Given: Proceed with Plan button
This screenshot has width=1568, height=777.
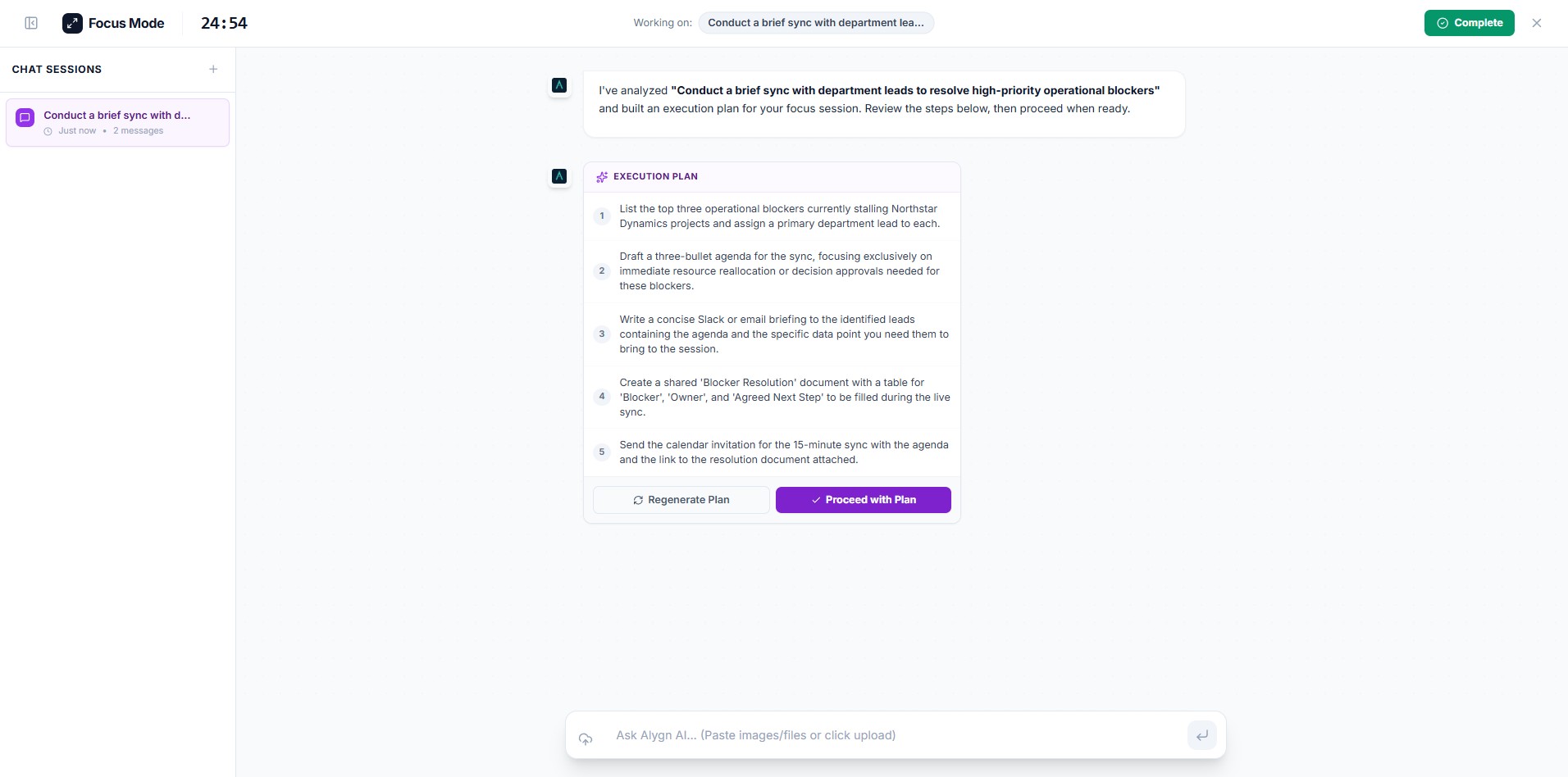Looking at the screenshot, I should [x=864, y=500].
